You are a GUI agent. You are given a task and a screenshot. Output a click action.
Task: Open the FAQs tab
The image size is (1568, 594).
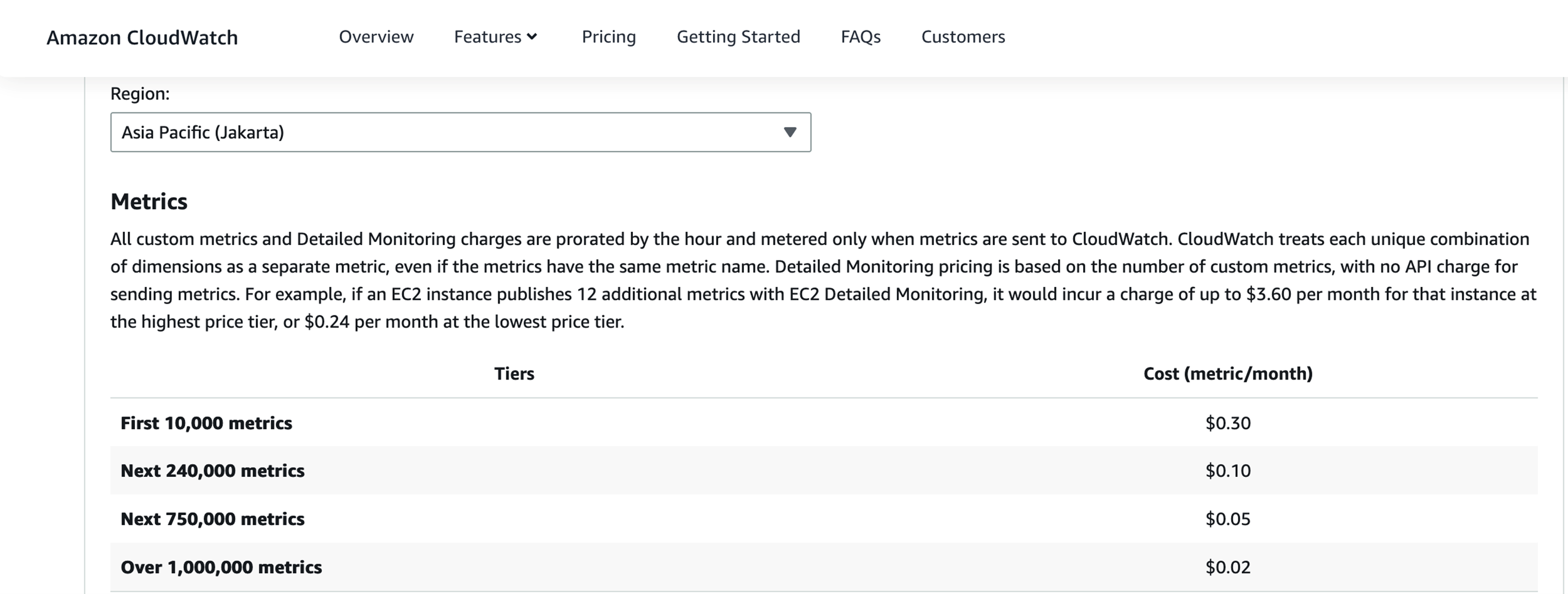860,36
